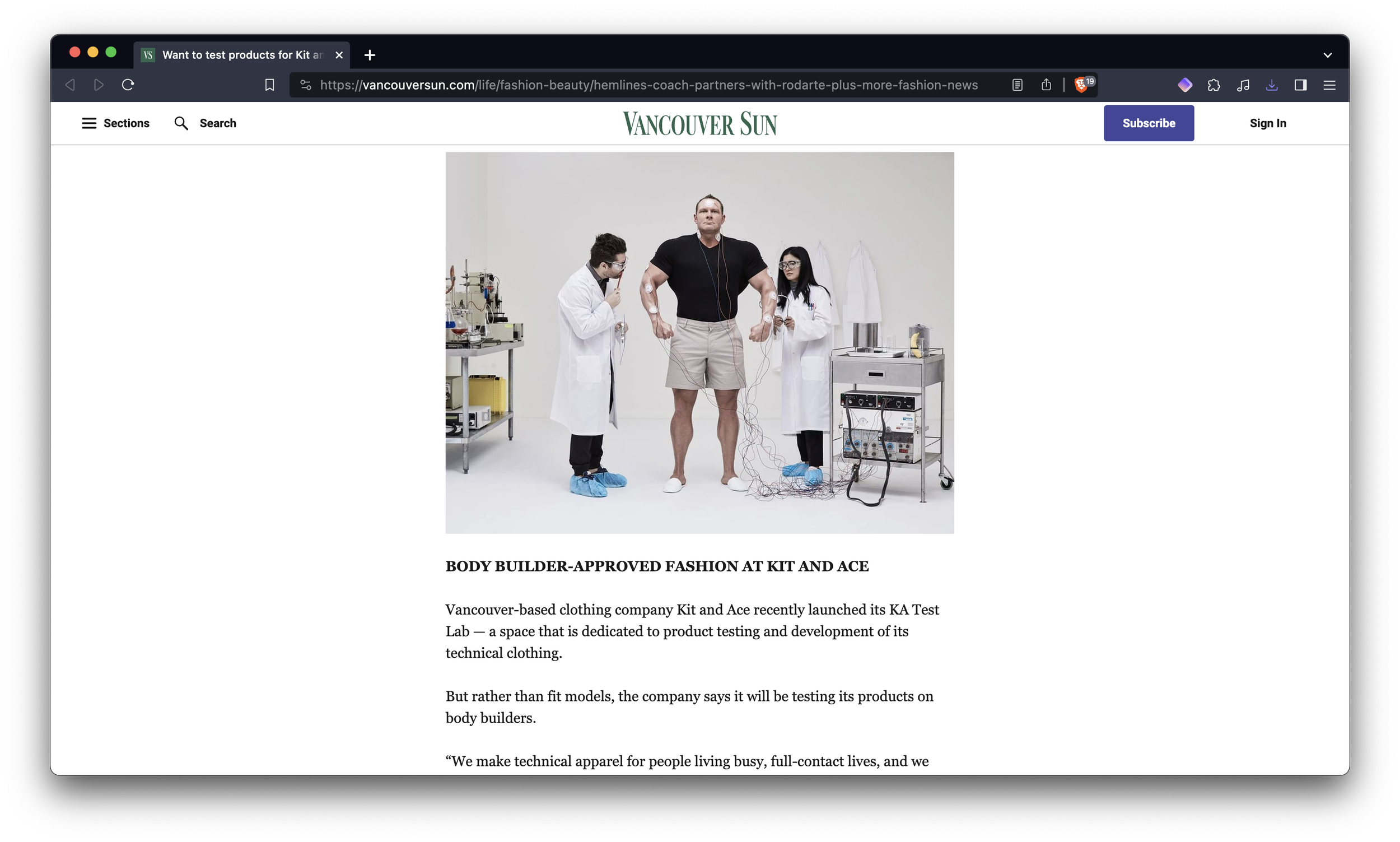Open the downloads icon
The width and height of the screenshot is (1400, 842).
1272,85
